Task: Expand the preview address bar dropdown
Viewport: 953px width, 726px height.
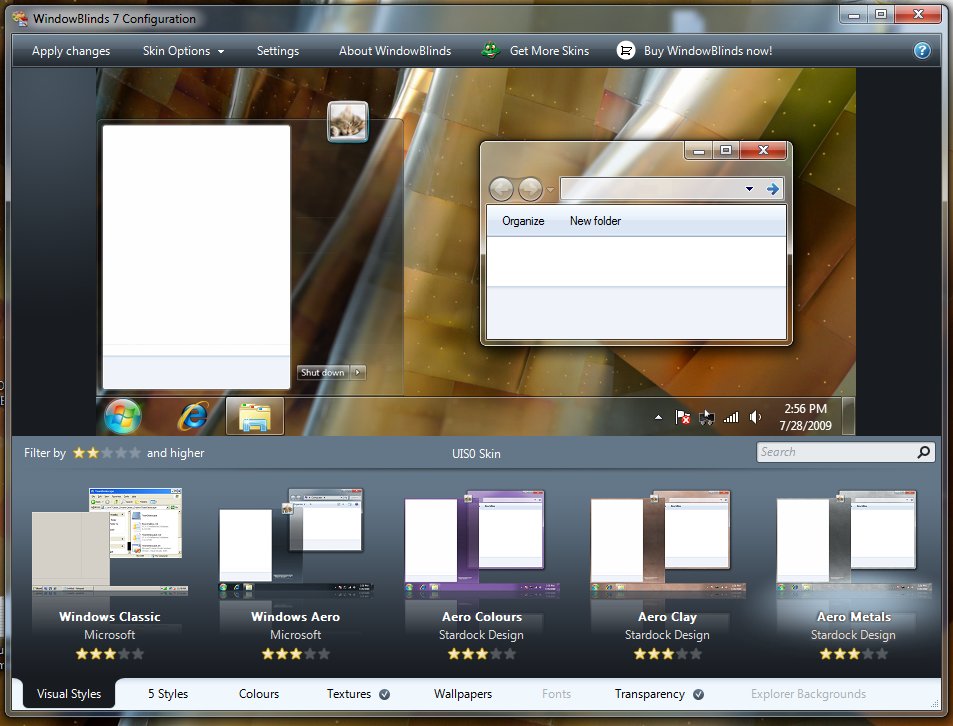Action: click(749, 189)
